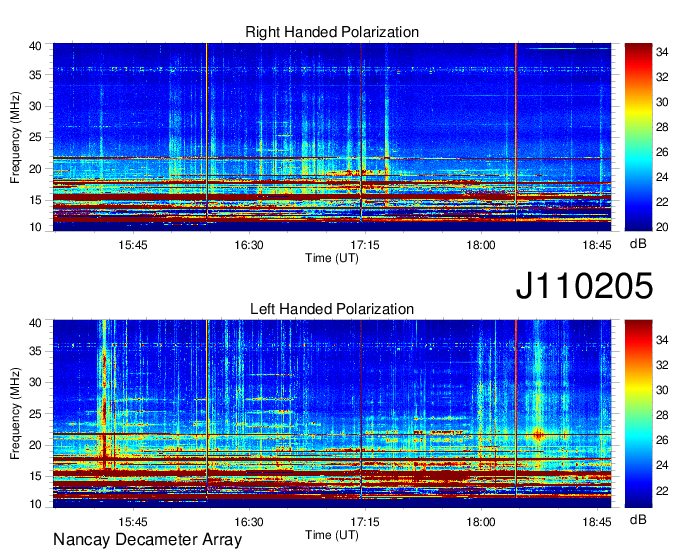Click 'Frequency (MHz)' axis label of Right Handed plot

tap(15, 137)
